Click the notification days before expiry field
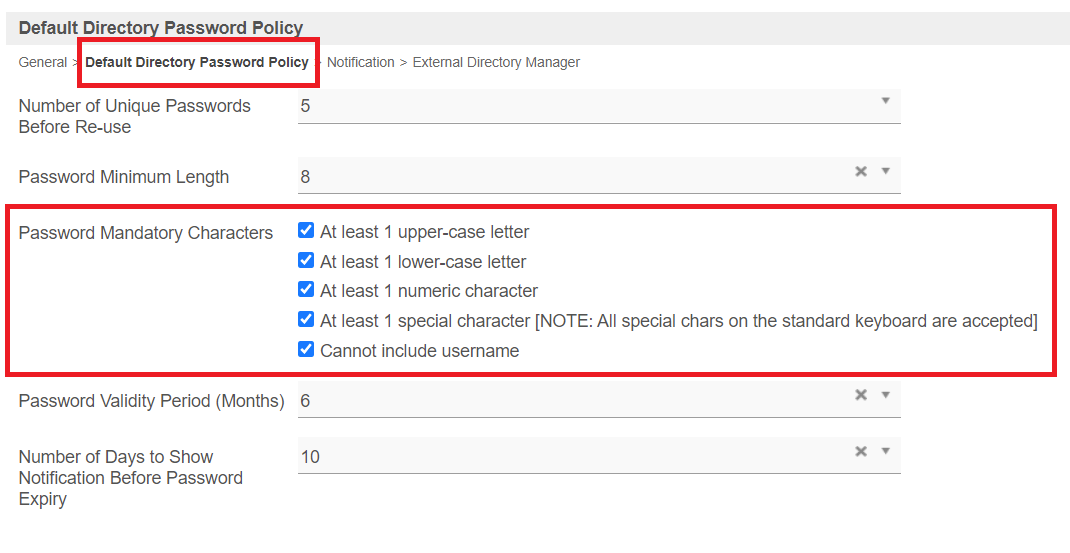This screenshot has height=553, width=1070. (x=570, y=457)
